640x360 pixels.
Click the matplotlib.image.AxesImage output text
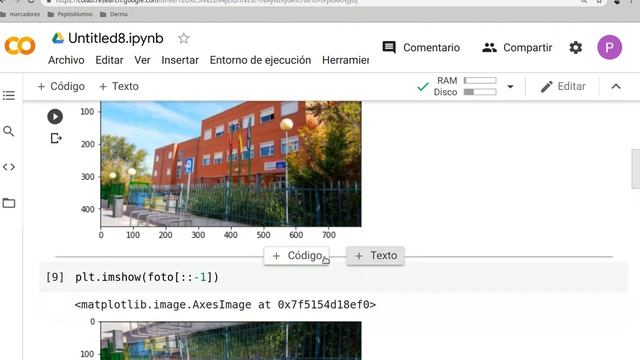(225, 305)
